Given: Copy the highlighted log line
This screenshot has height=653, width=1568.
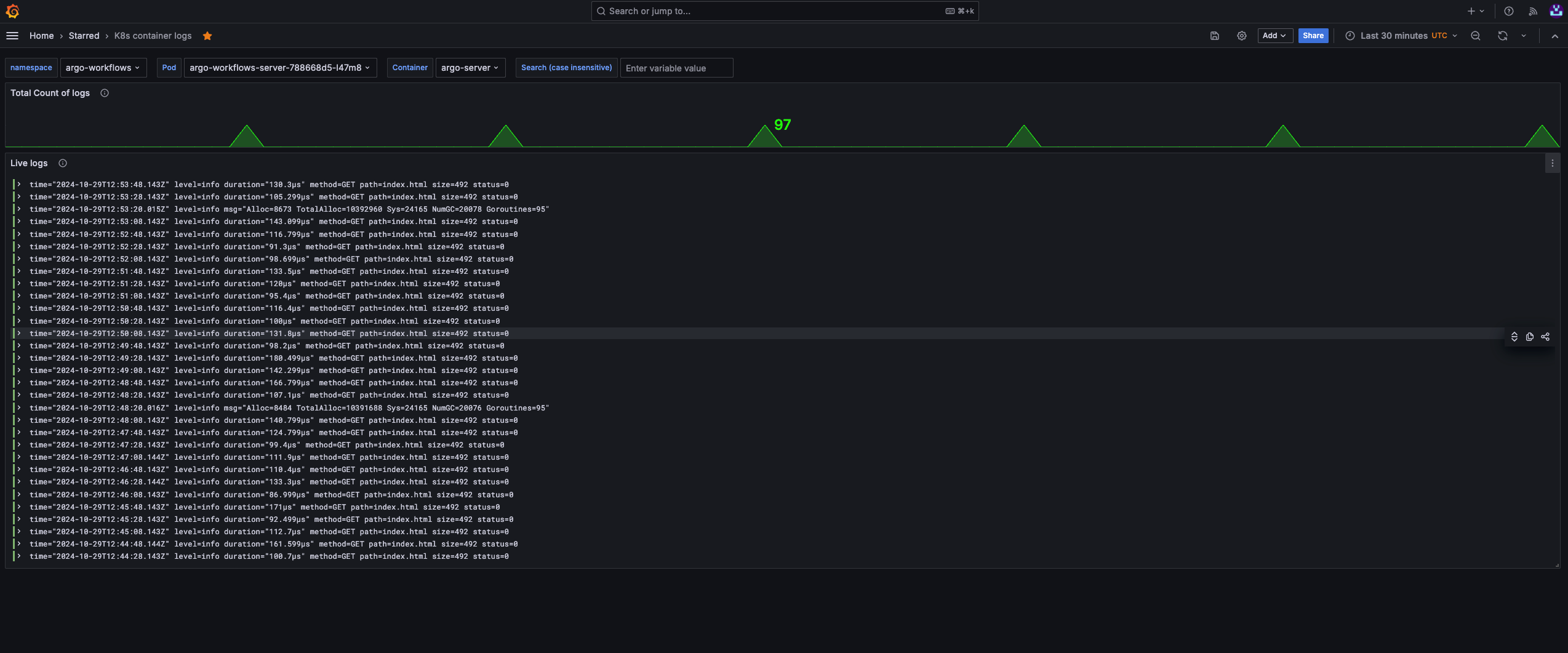Looking at the screenshot, I should [x=1529, y=337].
